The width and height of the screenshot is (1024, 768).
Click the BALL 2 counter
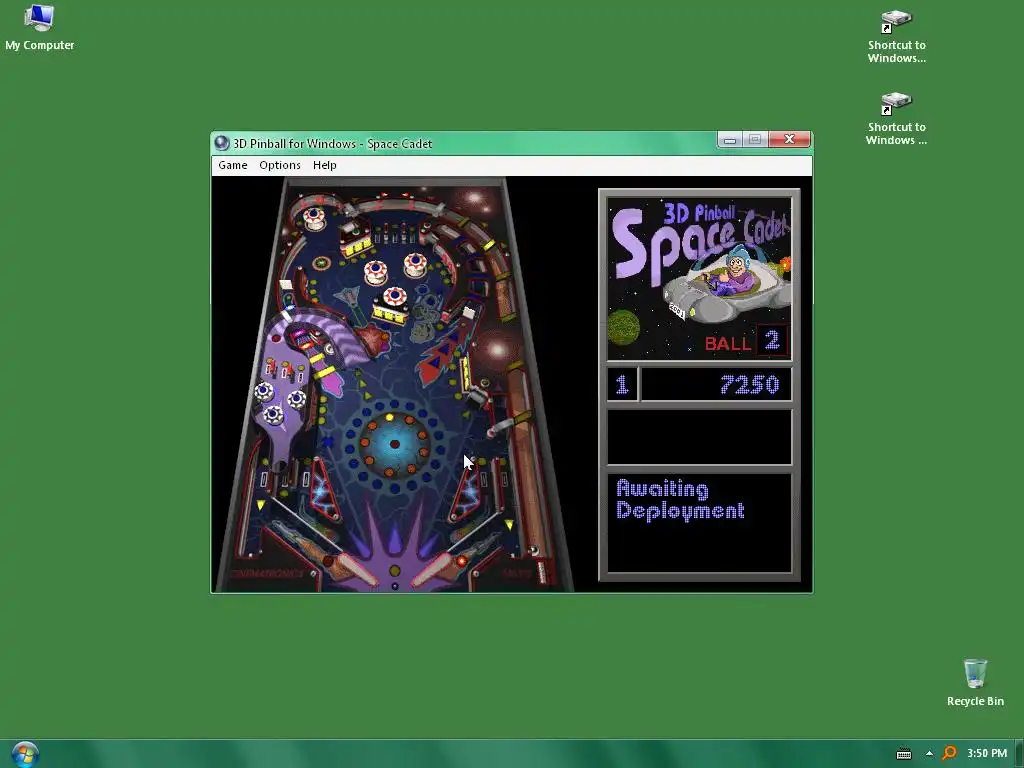pyautogui.click(x=746, y=342)
